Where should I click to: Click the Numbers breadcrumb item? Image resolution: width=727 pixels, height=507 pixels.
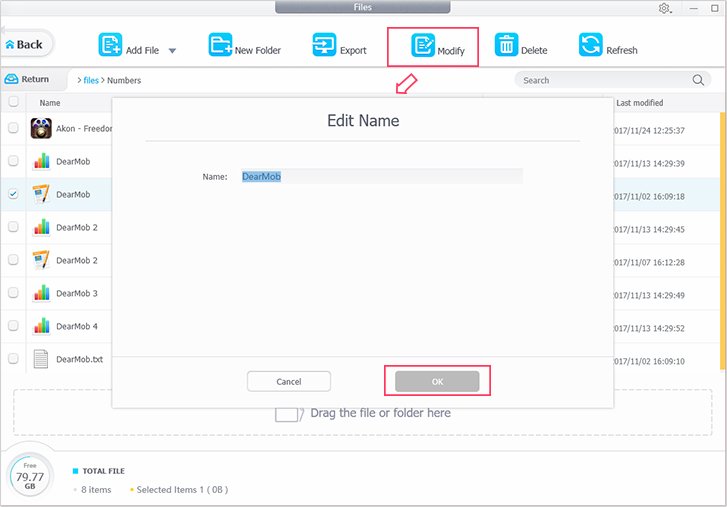pos(124,80)
